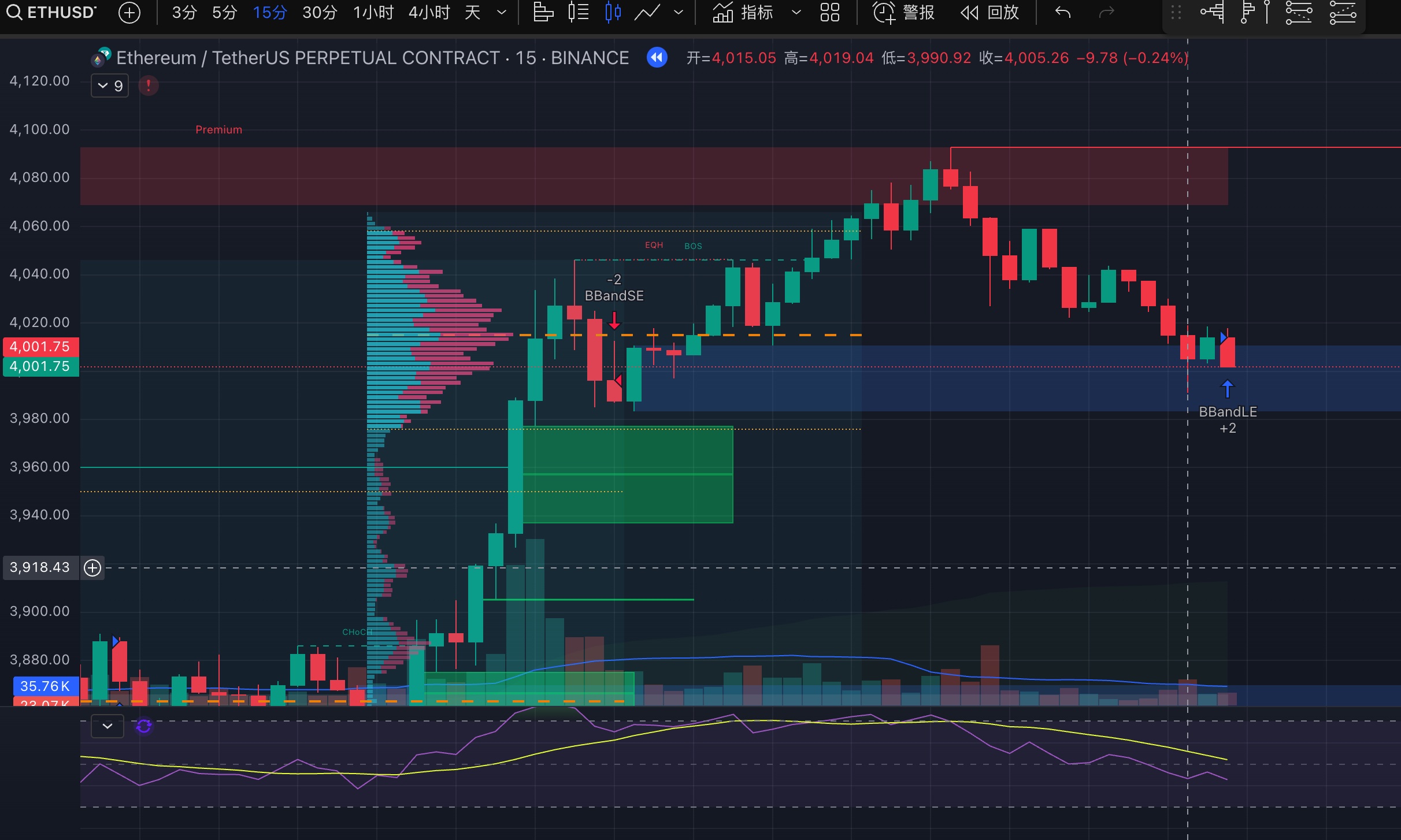
Task: Click the ETHUSD symbol search
Action: click(52, 12)
